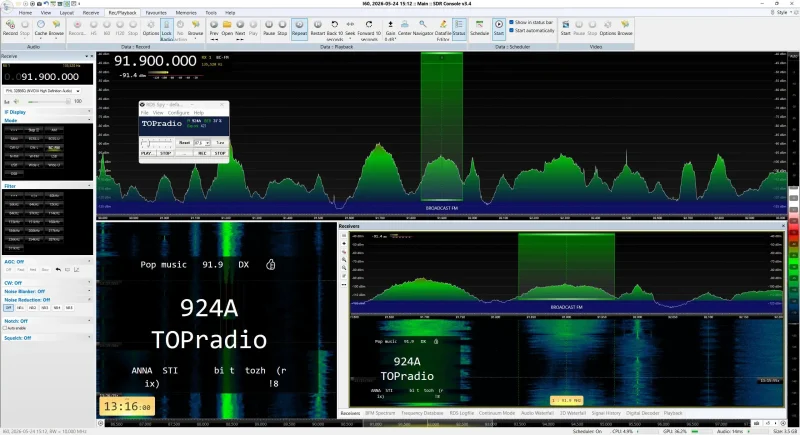Select noise reduction NR1
The width and height of the screenshot is (800, 435).
[20, 308]
